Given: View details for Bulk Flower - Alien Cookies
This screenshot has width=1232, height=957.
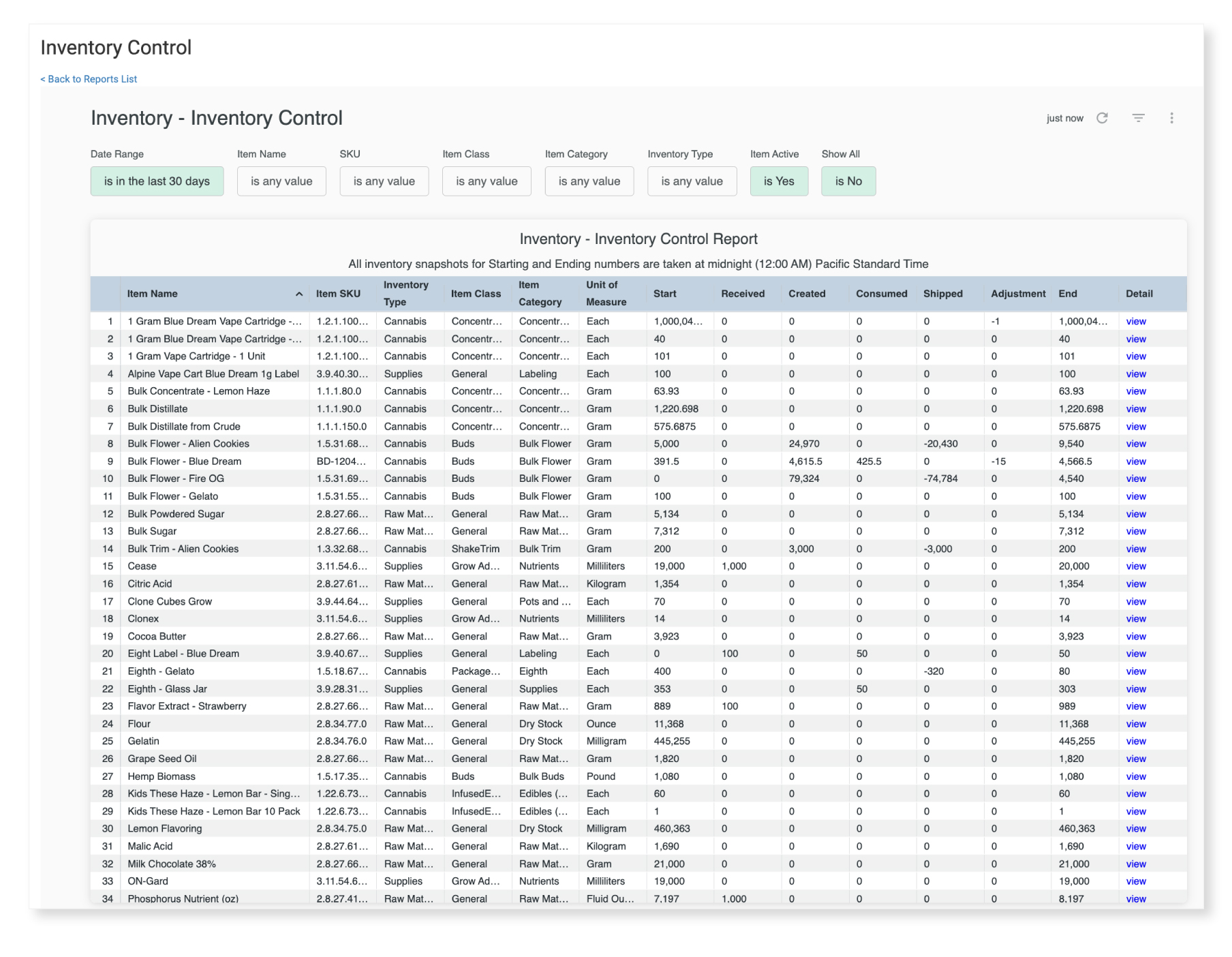Looking at the screenshot, I should pyautogui.click(x=1135, y=444).
